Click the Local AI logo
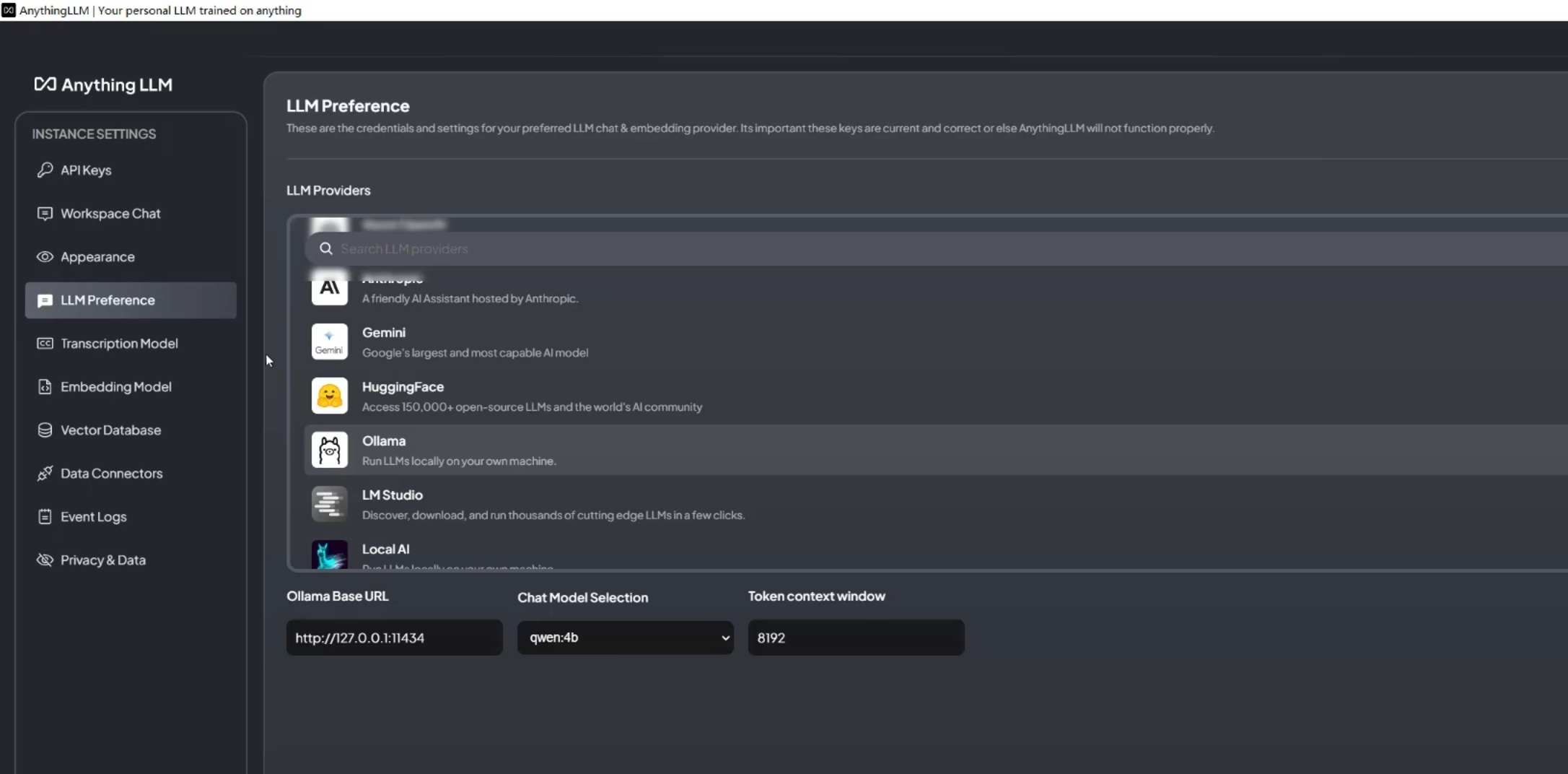1568x774 pixels. (x=330, y=555)
